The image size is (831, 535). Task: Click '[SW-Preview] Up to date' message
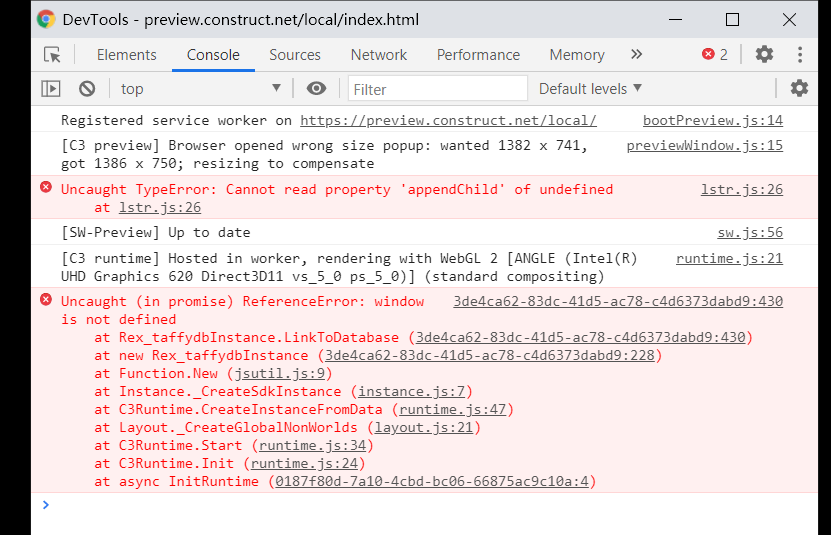(155, 232)
